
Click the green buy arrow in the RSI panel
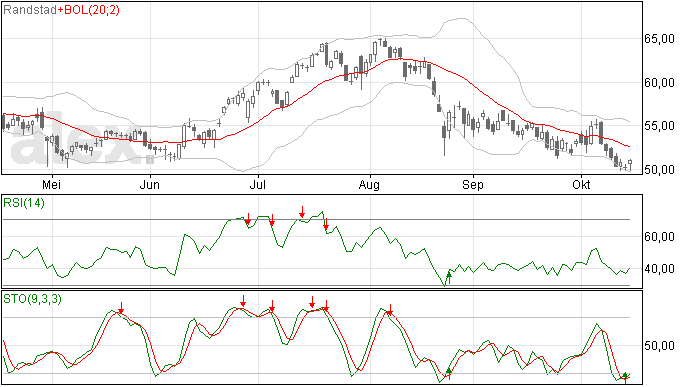click(449, 278)
